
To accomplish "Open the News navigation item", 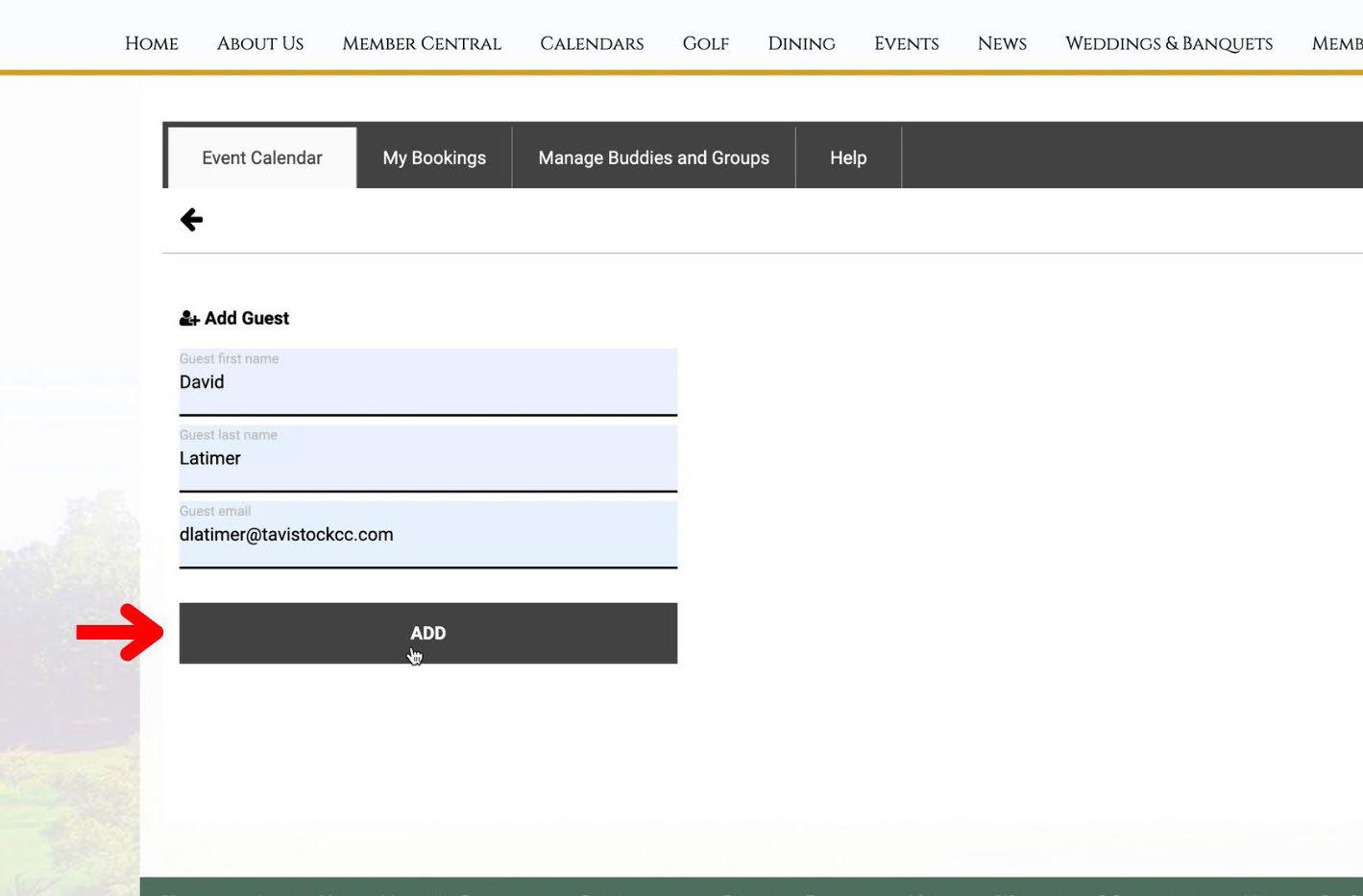I will 1002,43.
